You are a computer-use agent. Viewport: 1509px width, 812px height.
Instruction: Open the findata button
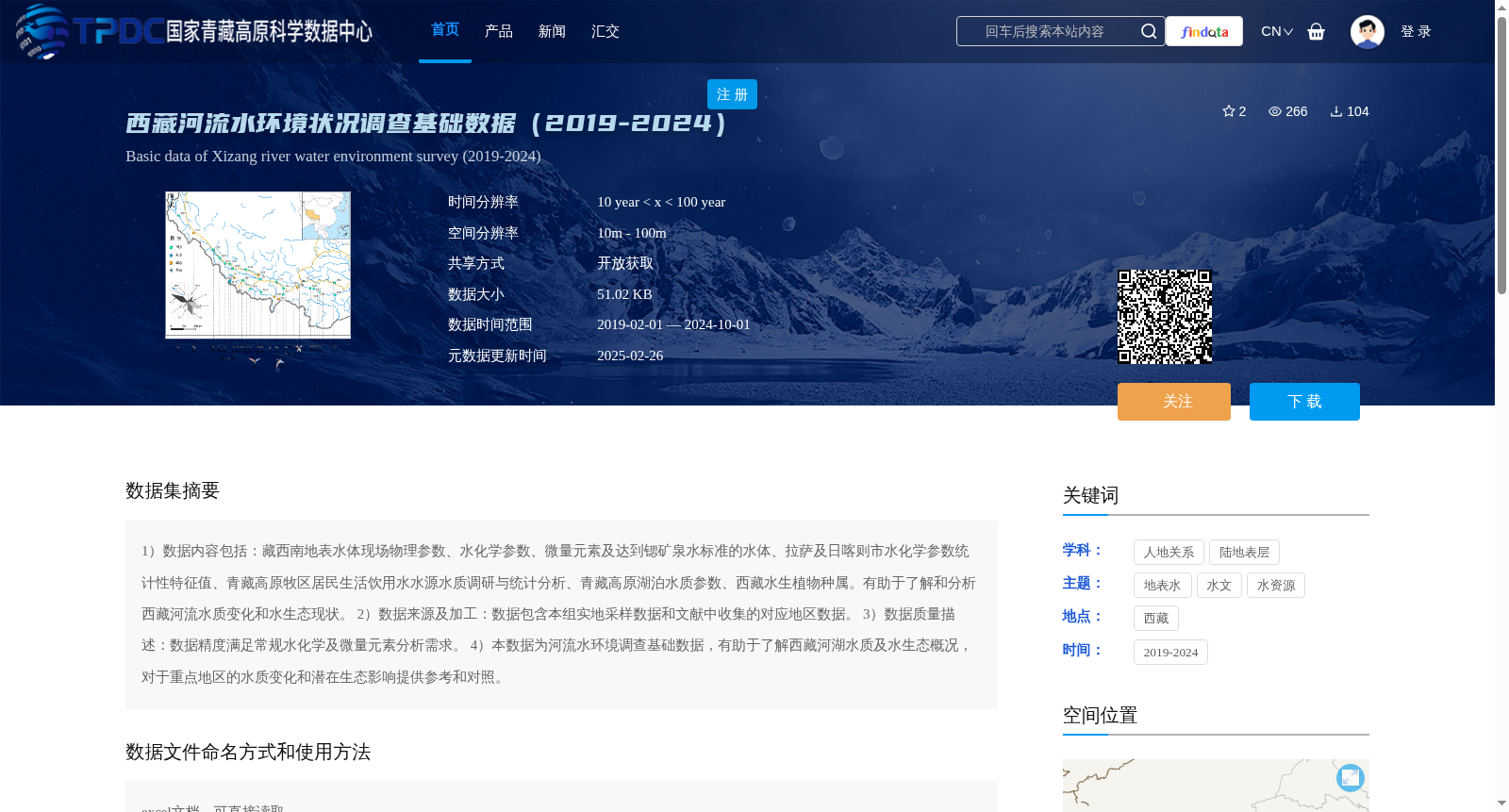[1204, 31]
